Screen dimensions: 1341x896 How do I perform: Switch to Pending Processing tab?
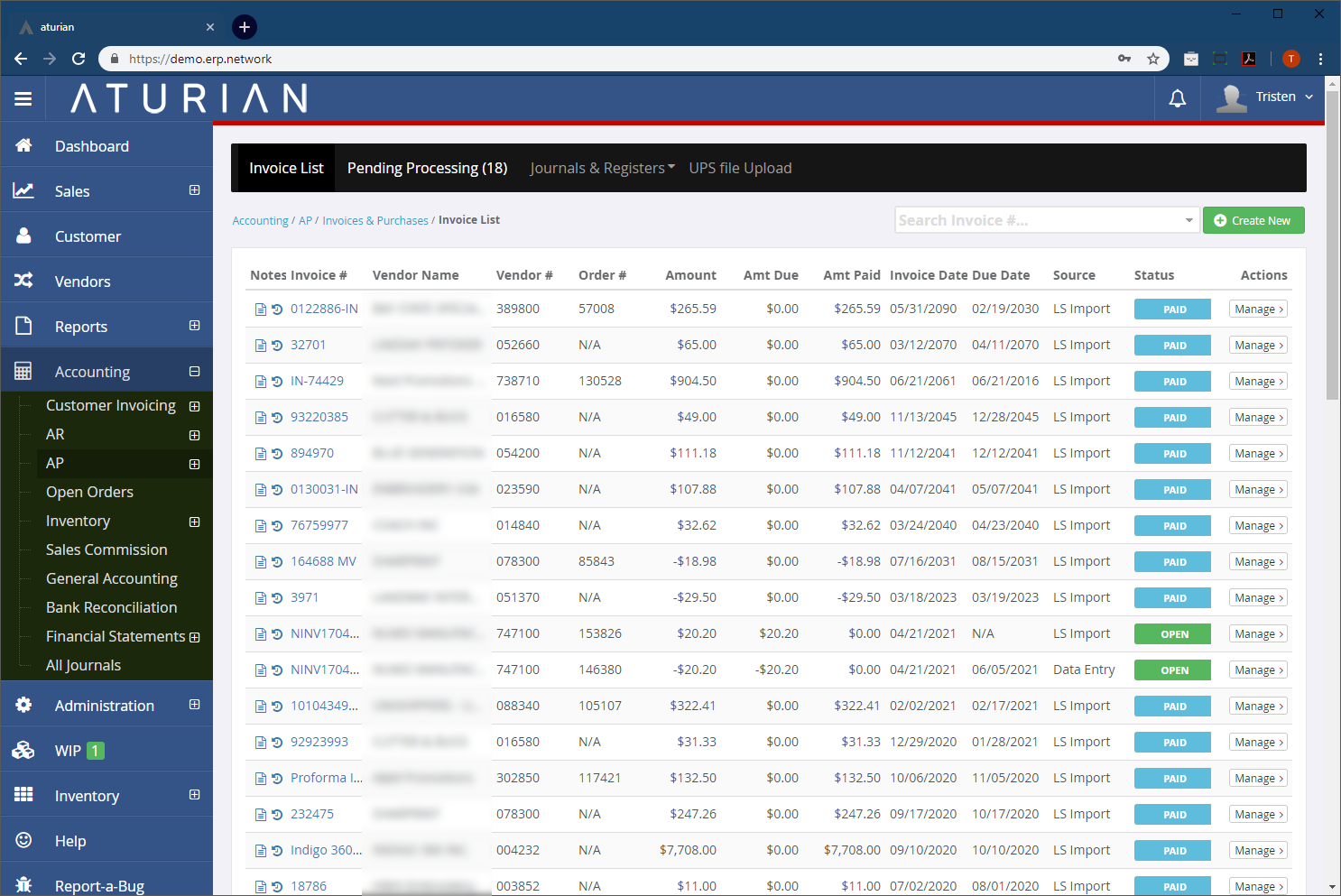click(427, 168)
